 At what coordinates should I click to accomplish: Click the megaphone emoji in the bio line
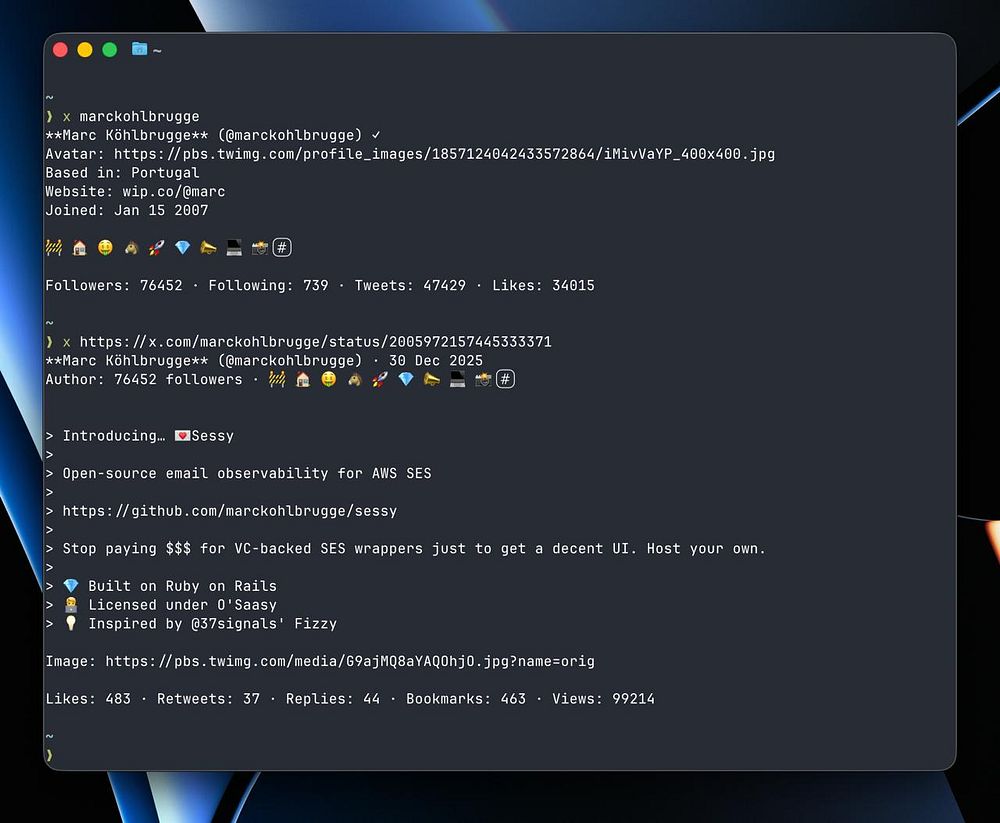(x=209, y=248)
